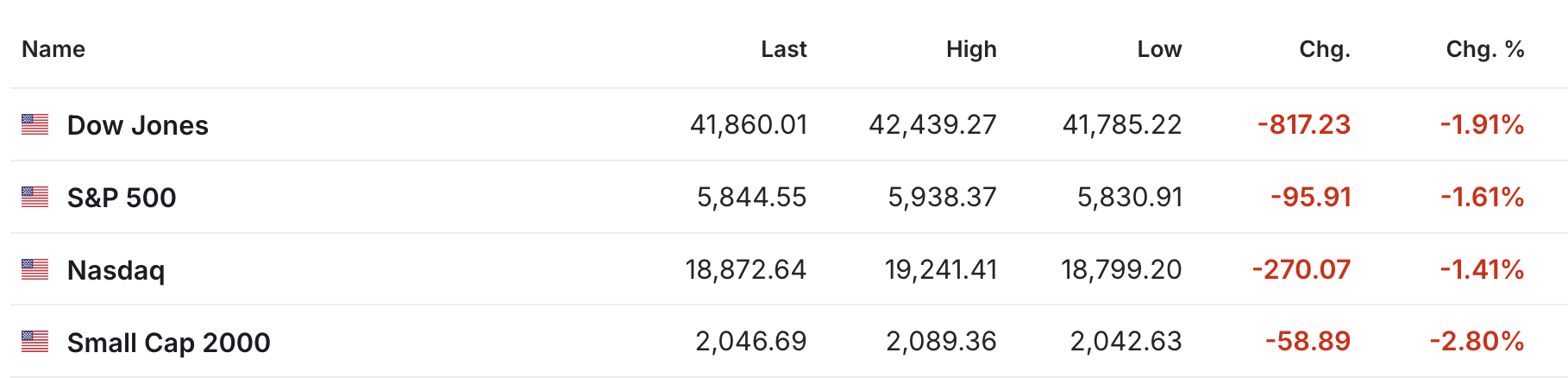Image resolution: width=1568 pixels, height=378 pixels.
Task: Open the S&P 500 index link
Action: (122, 198)
